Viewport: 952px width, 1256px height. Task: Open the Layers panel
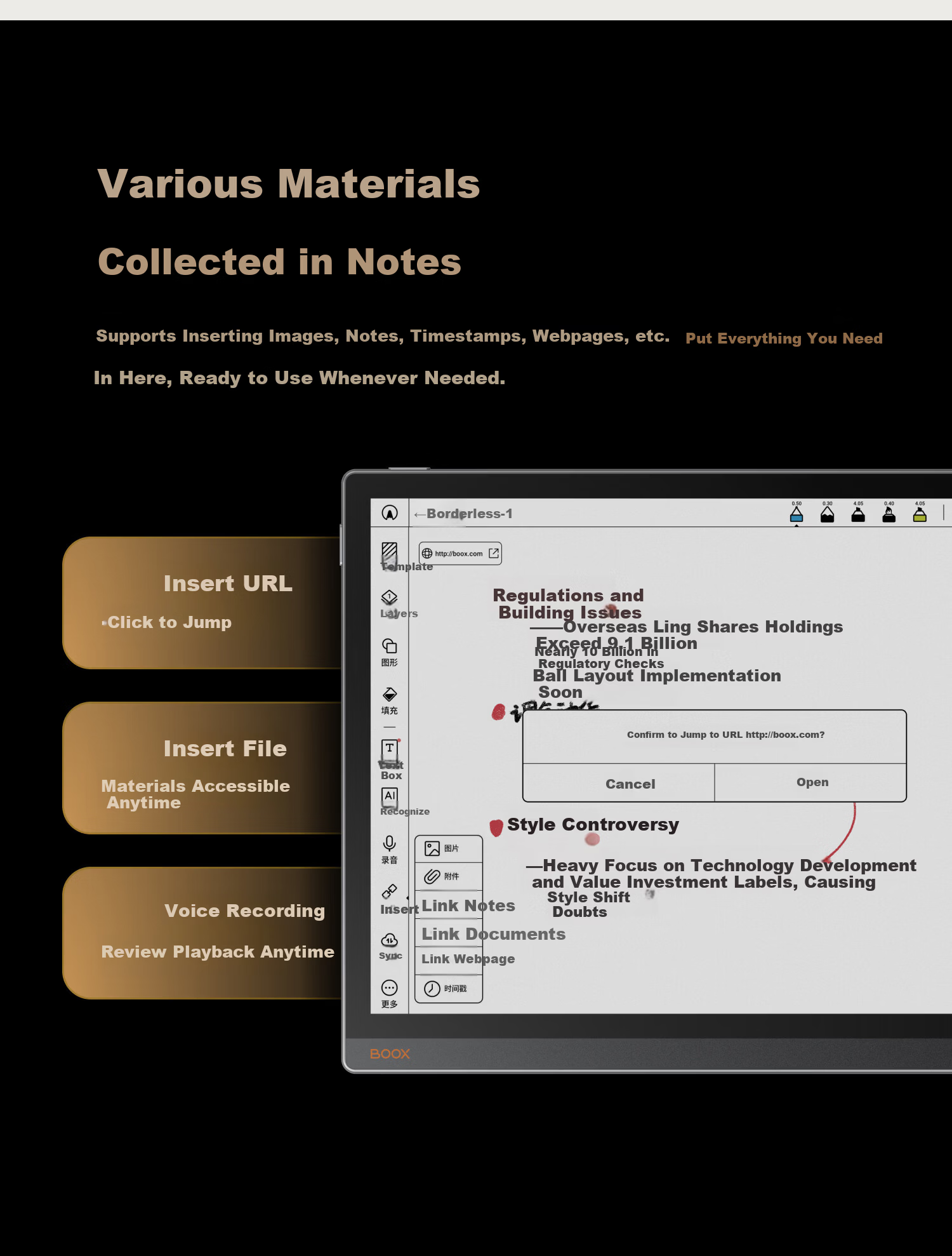390,604
